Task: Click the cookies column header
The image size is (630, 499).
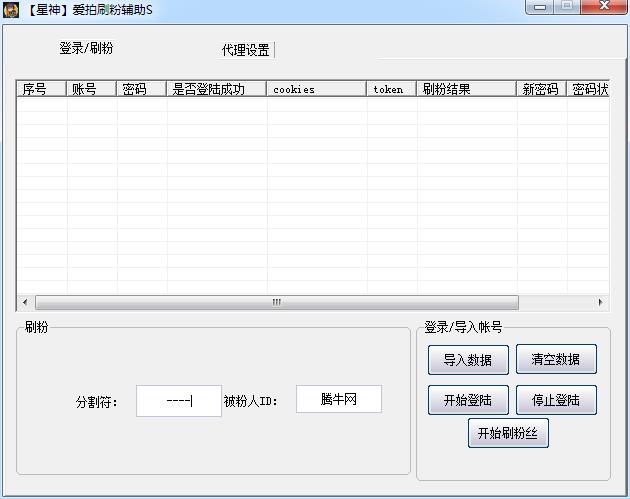Action: pyautogui.click(x=317, y=89)
